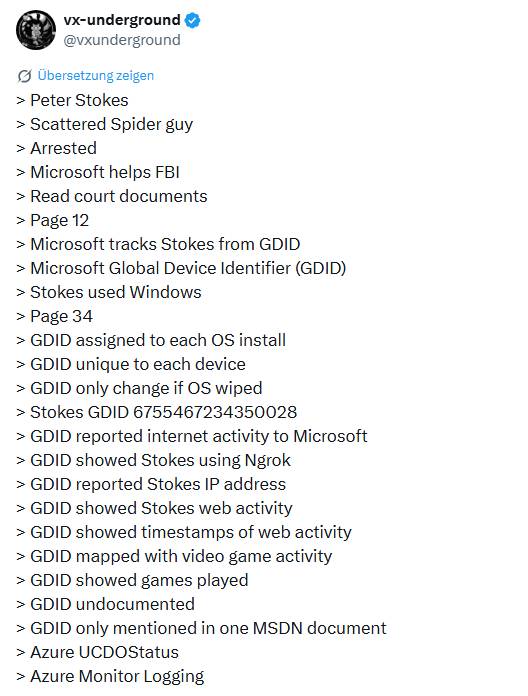Open the @vxunderground handle
This screenshot has width=528, height=696.
point(122,40)
